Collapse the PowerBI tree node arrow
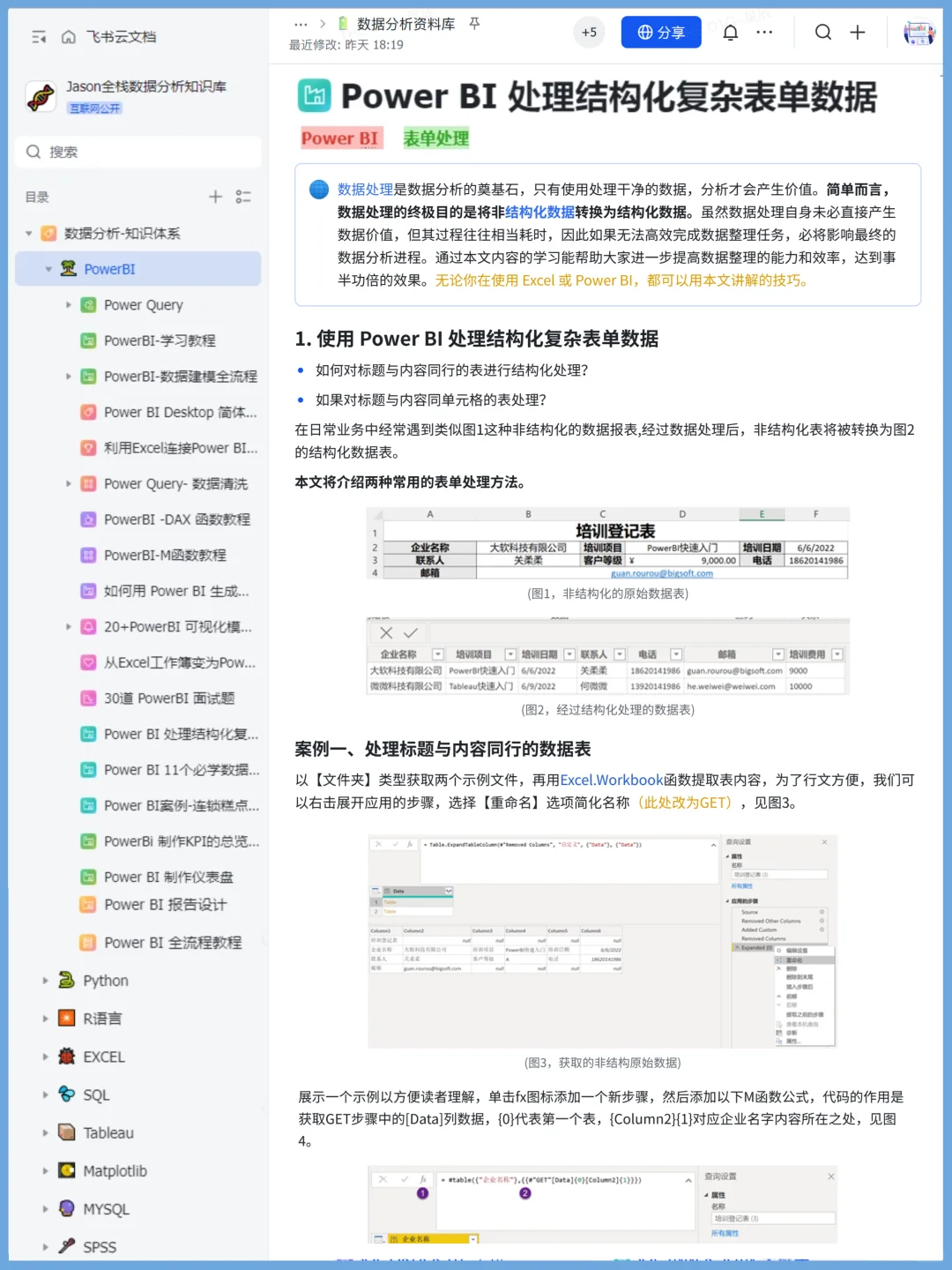The width and height of the screenshot is (952, 1270). click(48, 269)
